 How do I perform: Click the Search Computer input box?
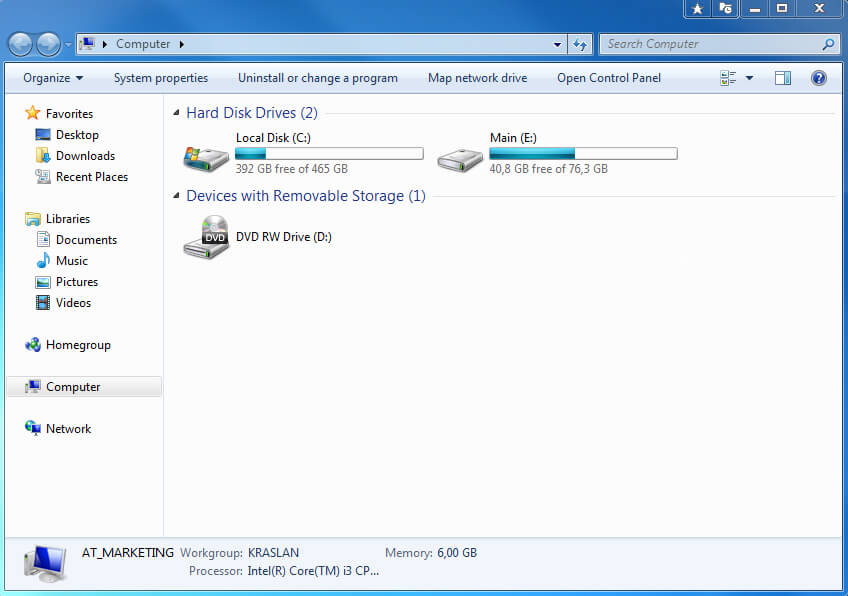click(x=710, y=44)
